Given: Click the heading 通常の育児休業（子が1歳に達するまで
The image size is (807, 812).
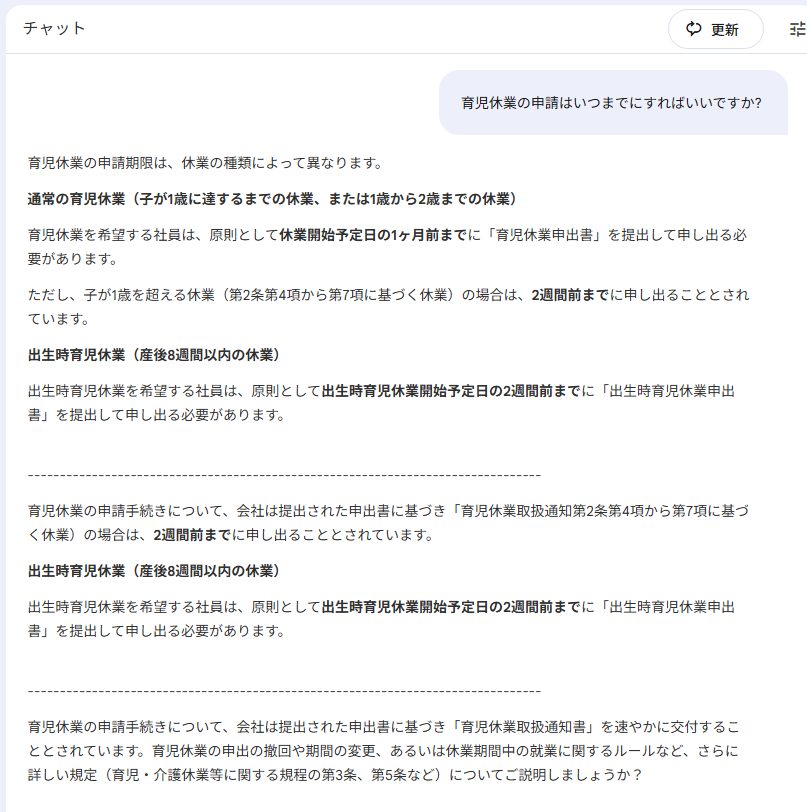Looking at the screenshot, I should [272, 199].
